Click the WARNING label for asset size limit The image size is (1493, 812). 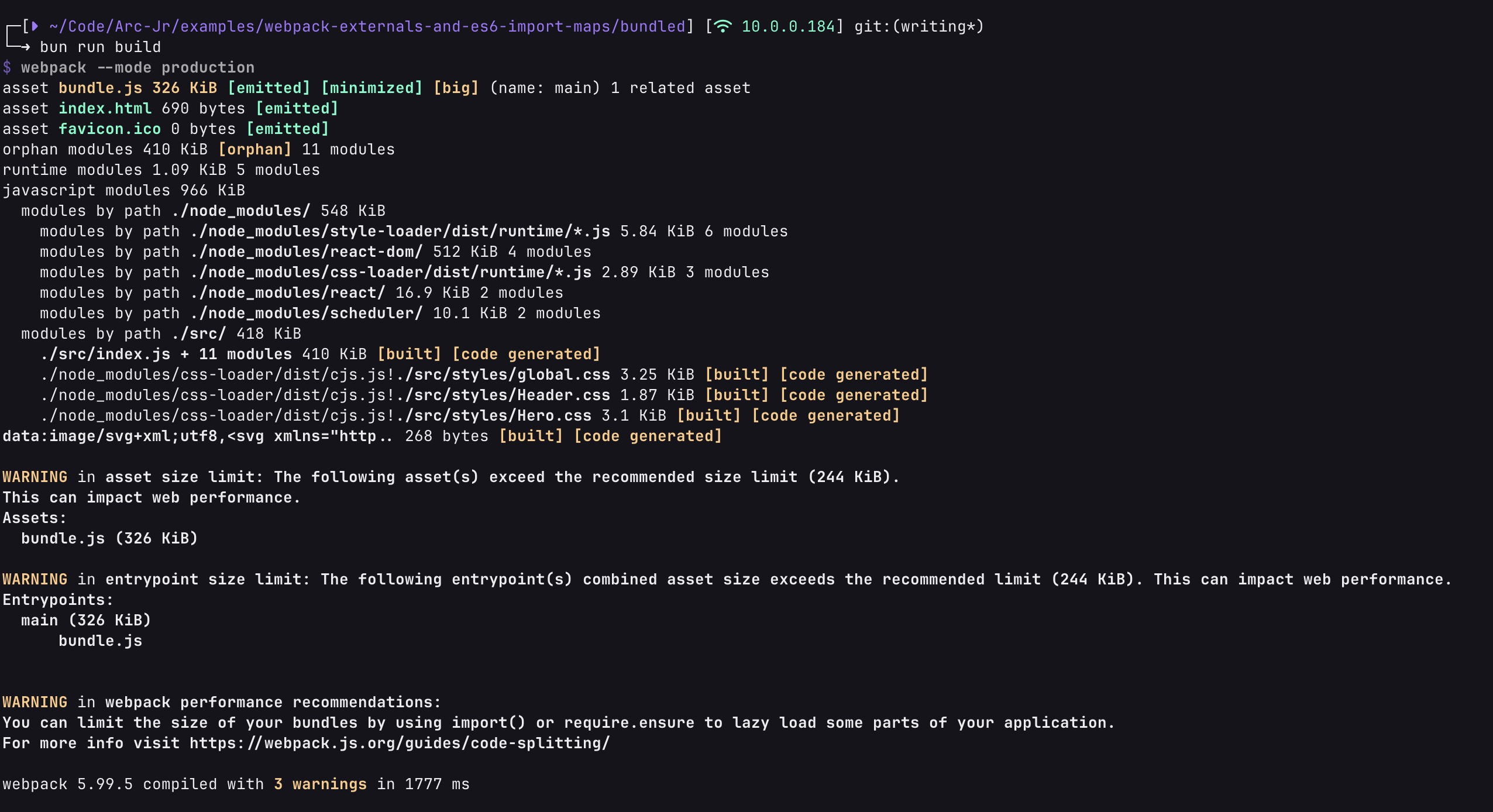coord(35,477)
